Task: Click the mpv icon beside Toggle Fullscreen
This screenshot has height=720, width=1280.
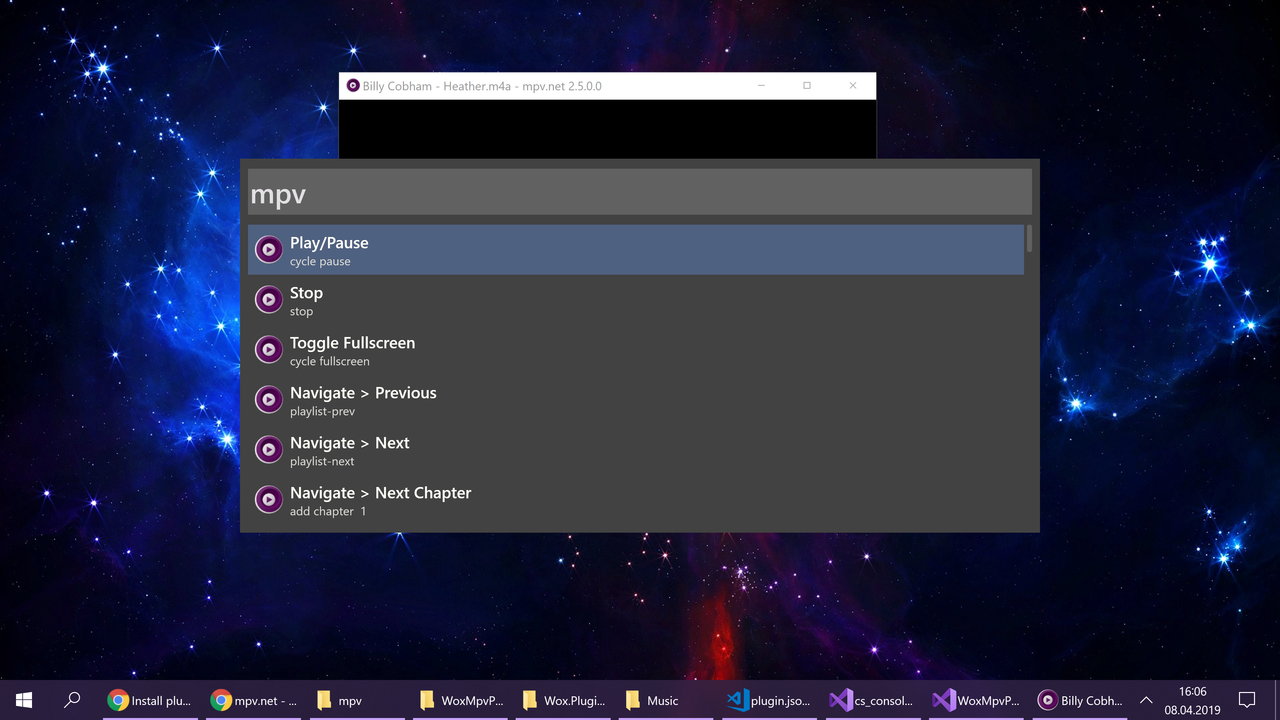Action: [x=268, y=349]
